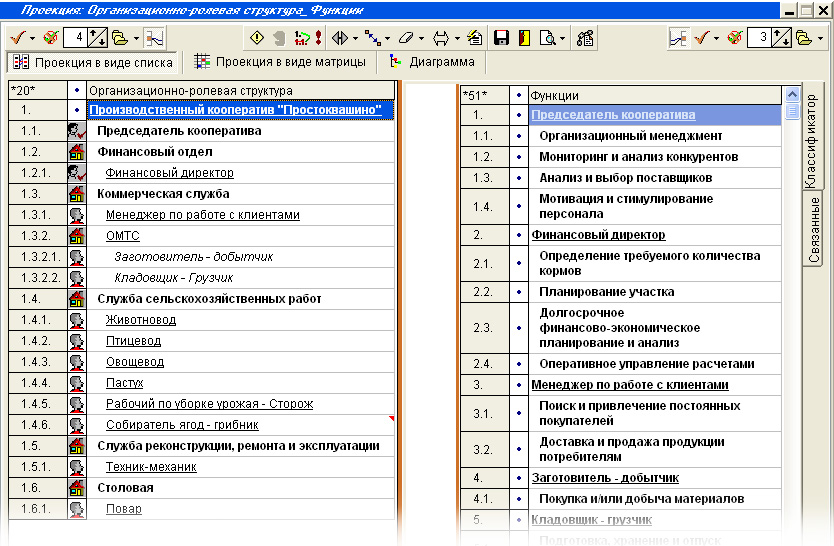Click the black left-right arrows toolbar icon
The height and width of the screenshot is (546, 834).
tap(340, 38)
